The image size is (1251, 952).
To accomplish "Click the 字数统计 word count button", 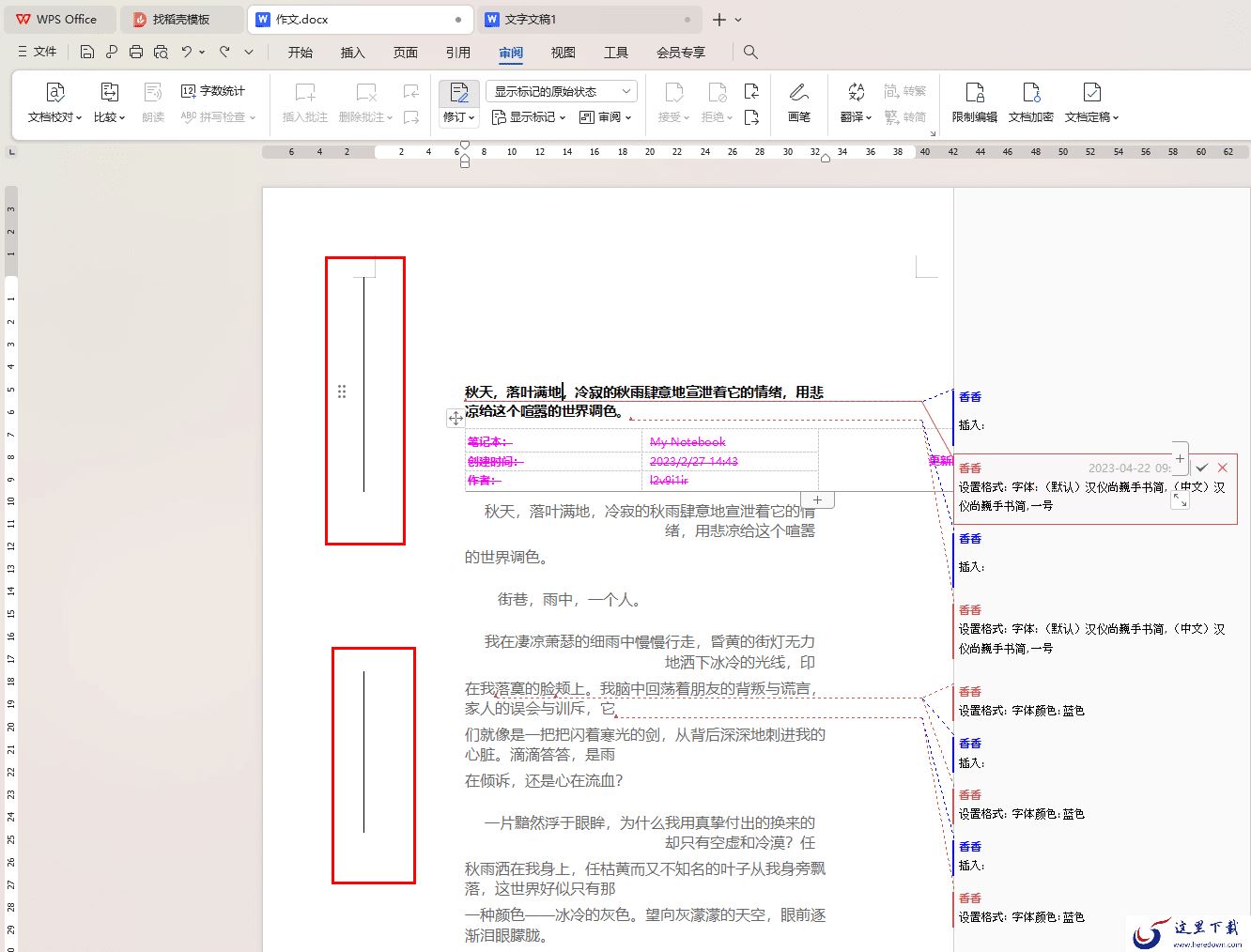I will [x=213, y=91].
